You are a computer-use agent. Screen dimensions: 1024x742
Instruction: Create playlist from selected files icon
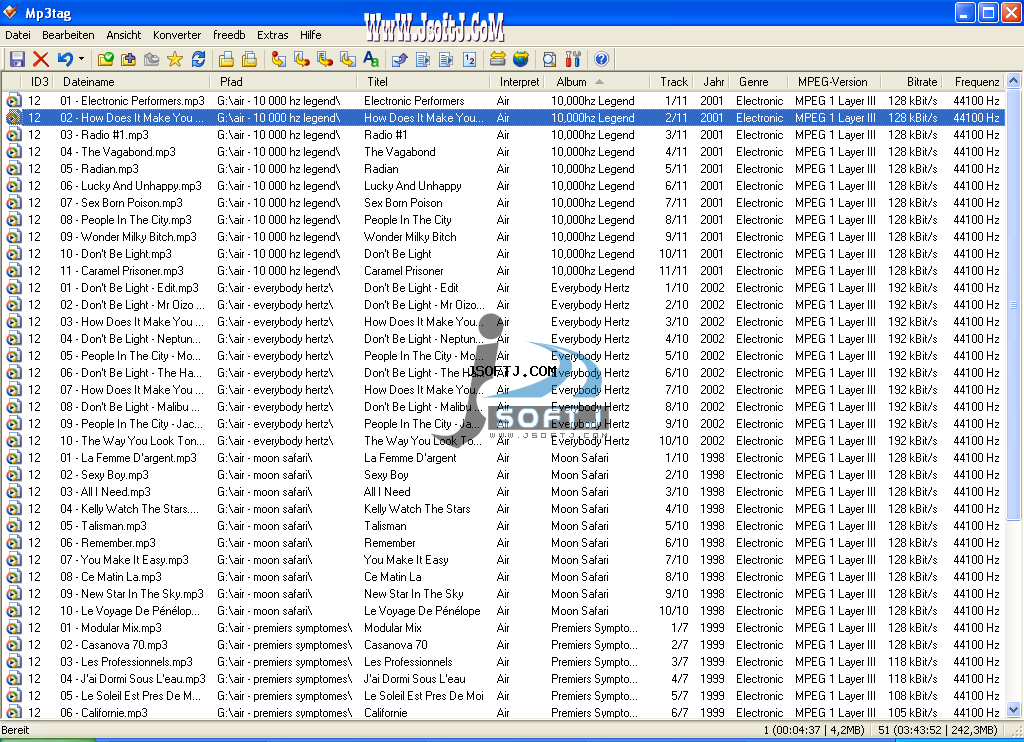coord(249,59)
